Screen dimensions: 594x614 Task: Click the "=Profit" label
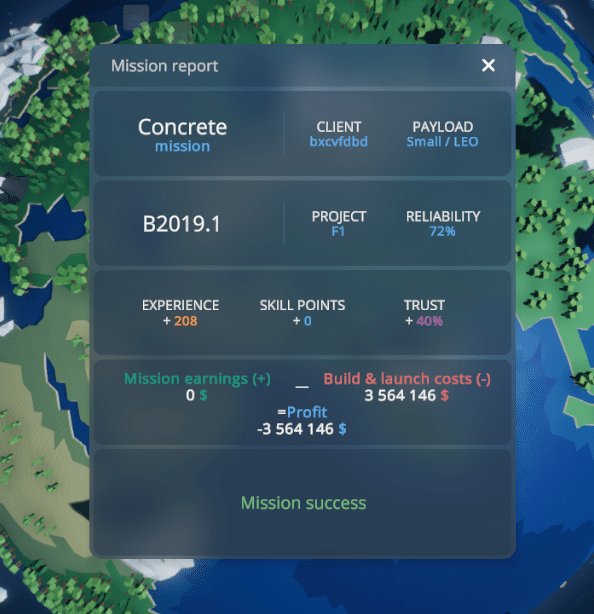(302, 412)
